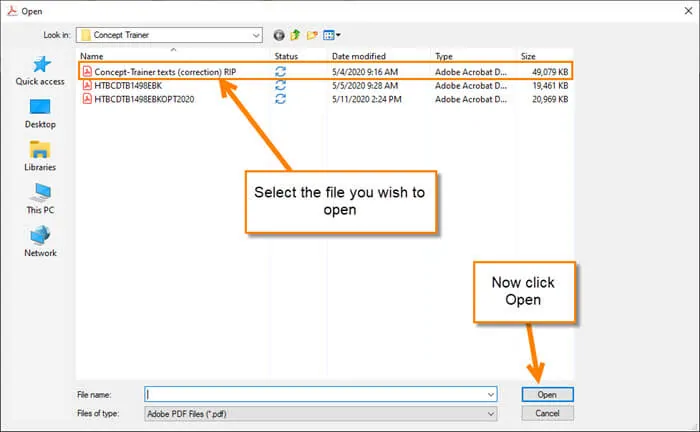Select the file HTBCDTB1498EBKOPT2020
Image resolution: width=700 pixels, height=432 pixels.
(x=144, y=100)
